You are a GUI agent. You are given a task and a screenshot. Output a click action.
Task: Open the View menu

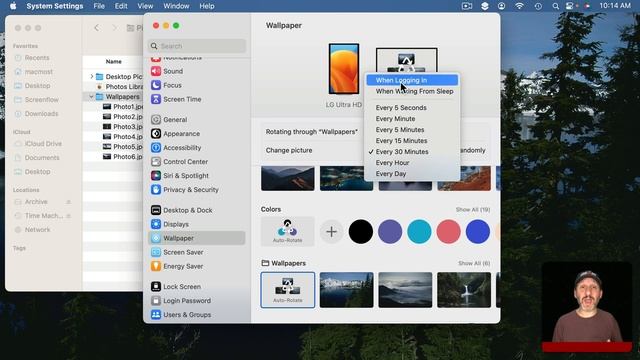[x=145, y=6]
